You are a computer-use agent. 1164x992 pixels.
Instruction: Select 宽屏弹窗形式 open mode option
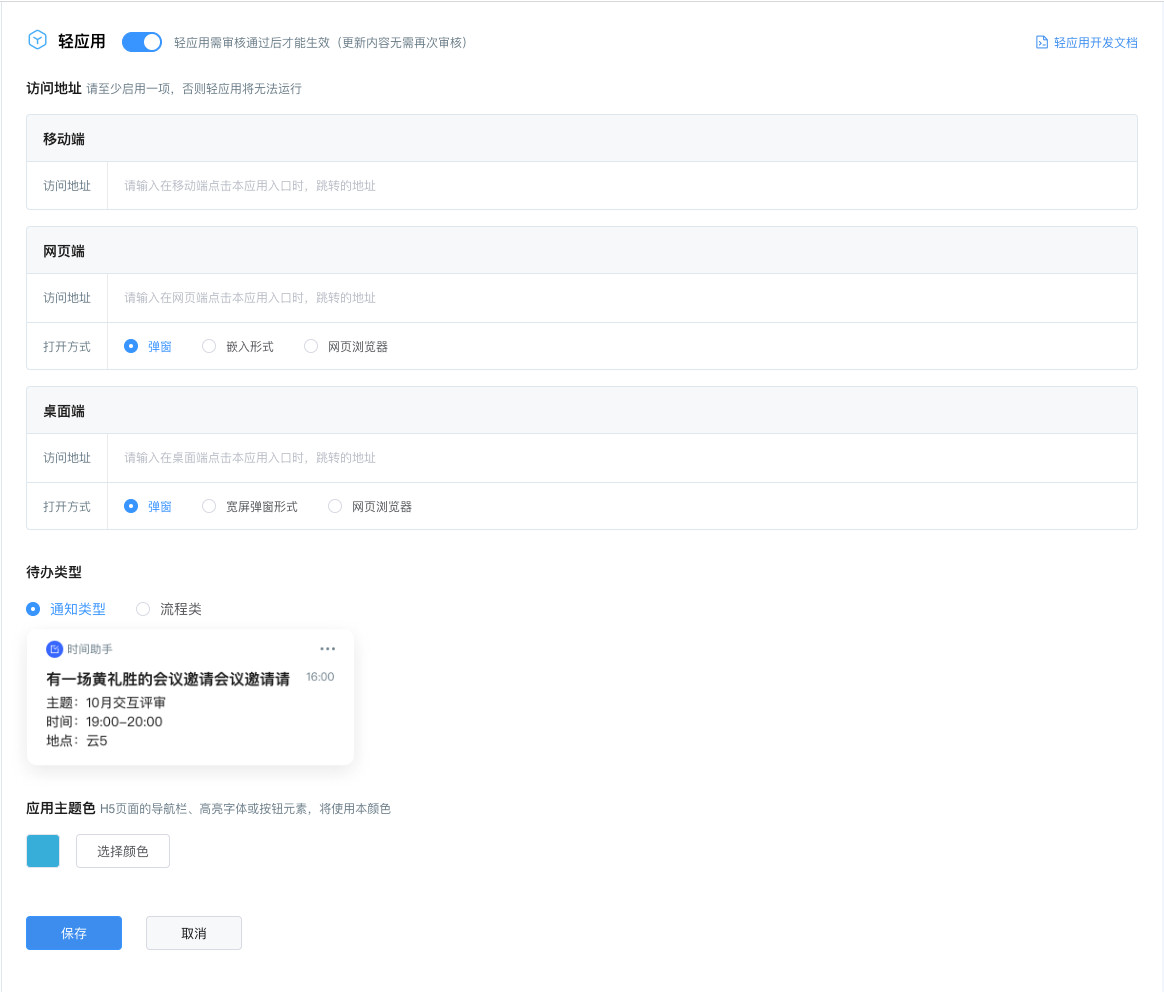click(x=209, y=506)
